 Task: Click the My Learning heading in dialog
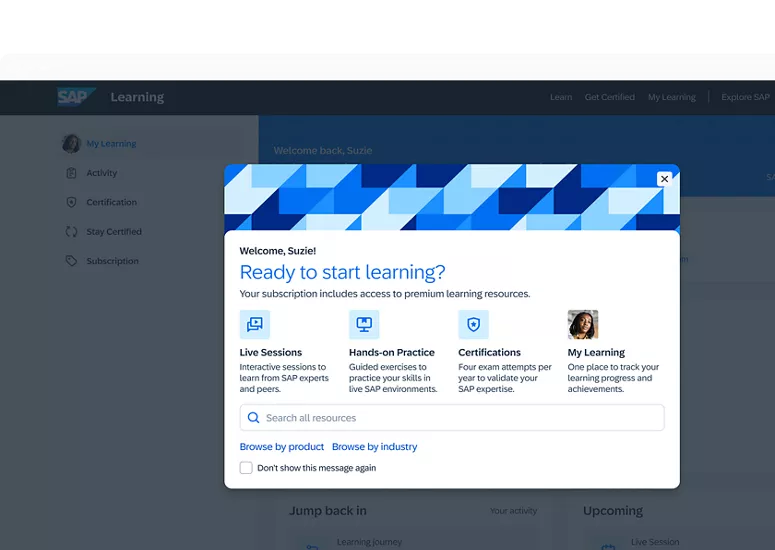596,352
